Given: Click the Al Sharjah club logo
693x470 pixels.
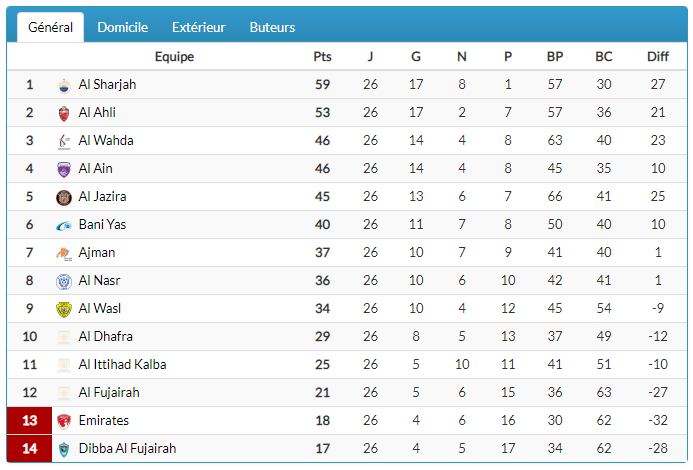Looking at the screenshot, I should point(64,85).
